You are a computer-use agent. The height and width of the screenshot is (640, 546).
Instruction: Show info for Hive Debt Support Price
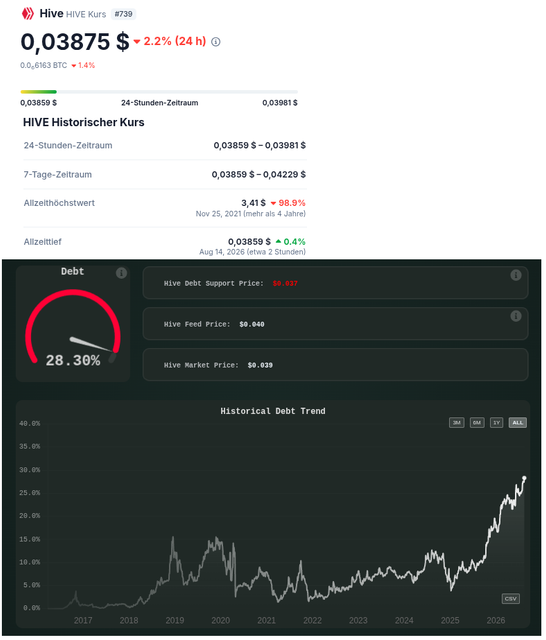516,275
